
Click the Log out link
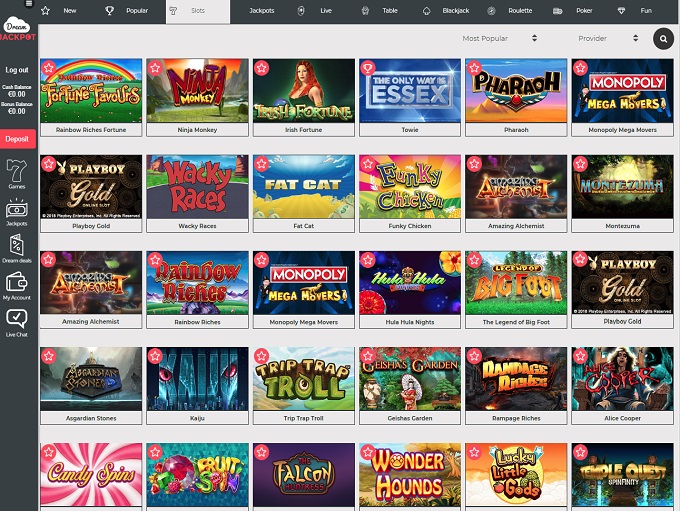[17, 70]
